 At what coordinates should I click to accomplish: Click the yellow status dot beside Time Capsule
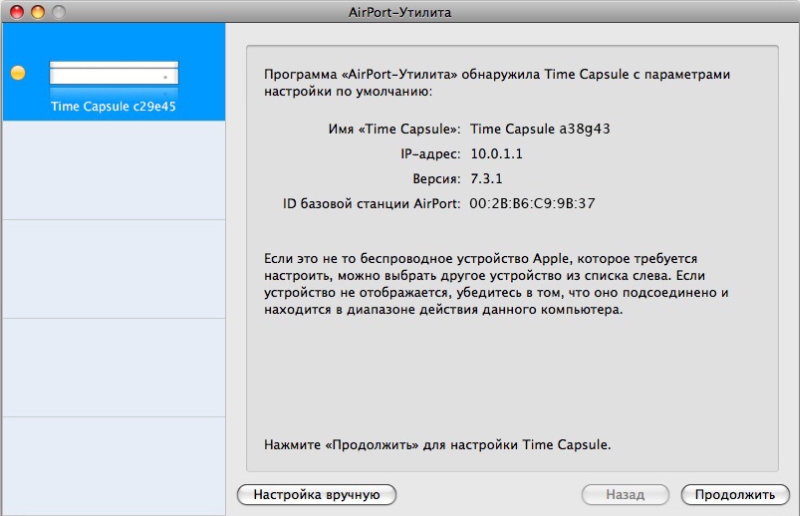click(18, 73)
